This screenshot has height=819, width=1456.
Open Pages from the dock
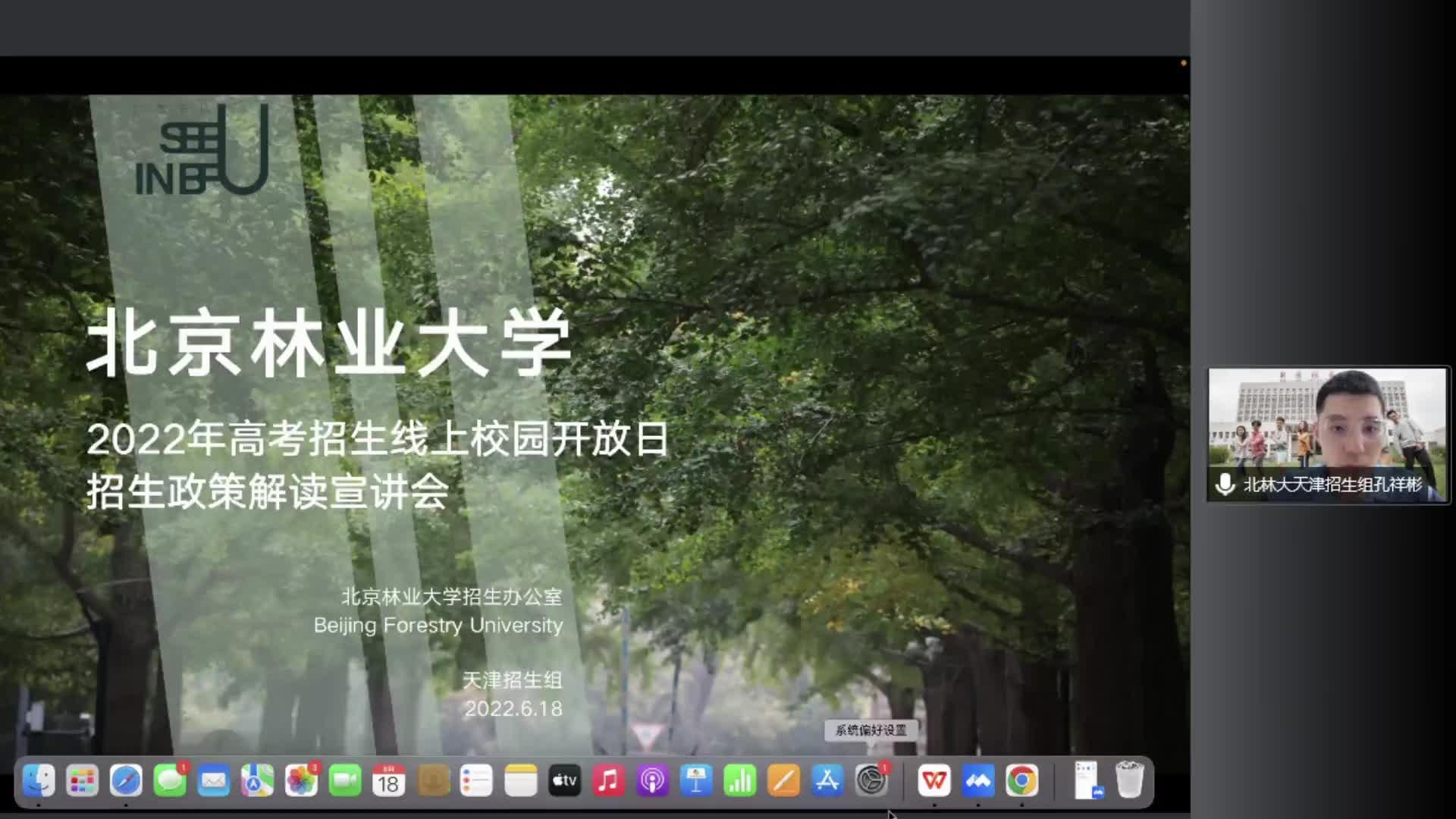click(783, 780)
